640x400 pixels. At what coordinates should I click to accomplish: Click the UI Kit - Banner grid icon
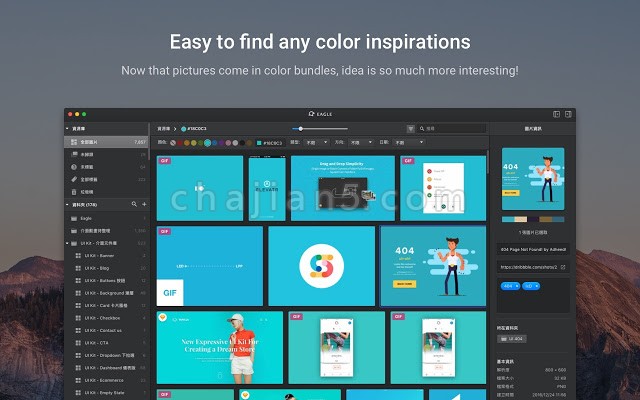(78, 256)
